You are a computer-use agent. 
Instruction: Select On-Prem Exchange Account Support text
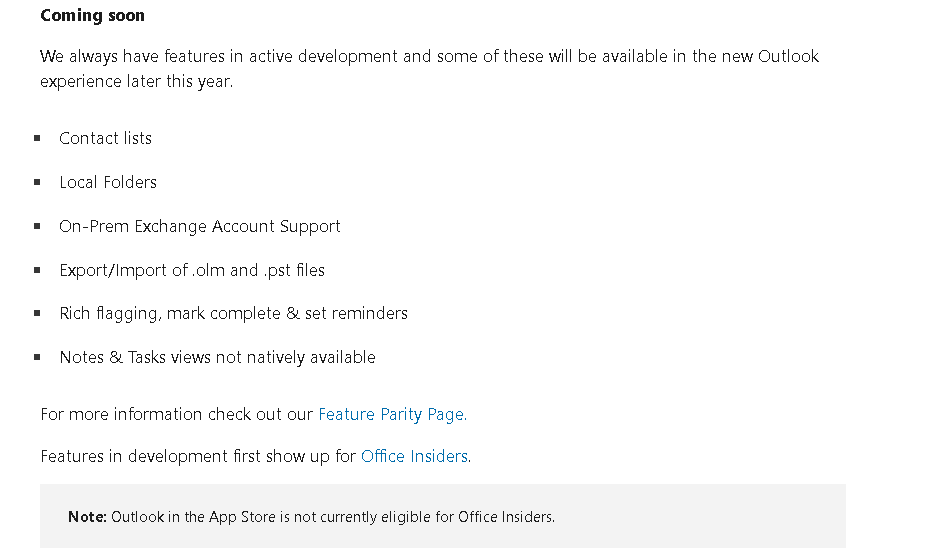point(200,226)
